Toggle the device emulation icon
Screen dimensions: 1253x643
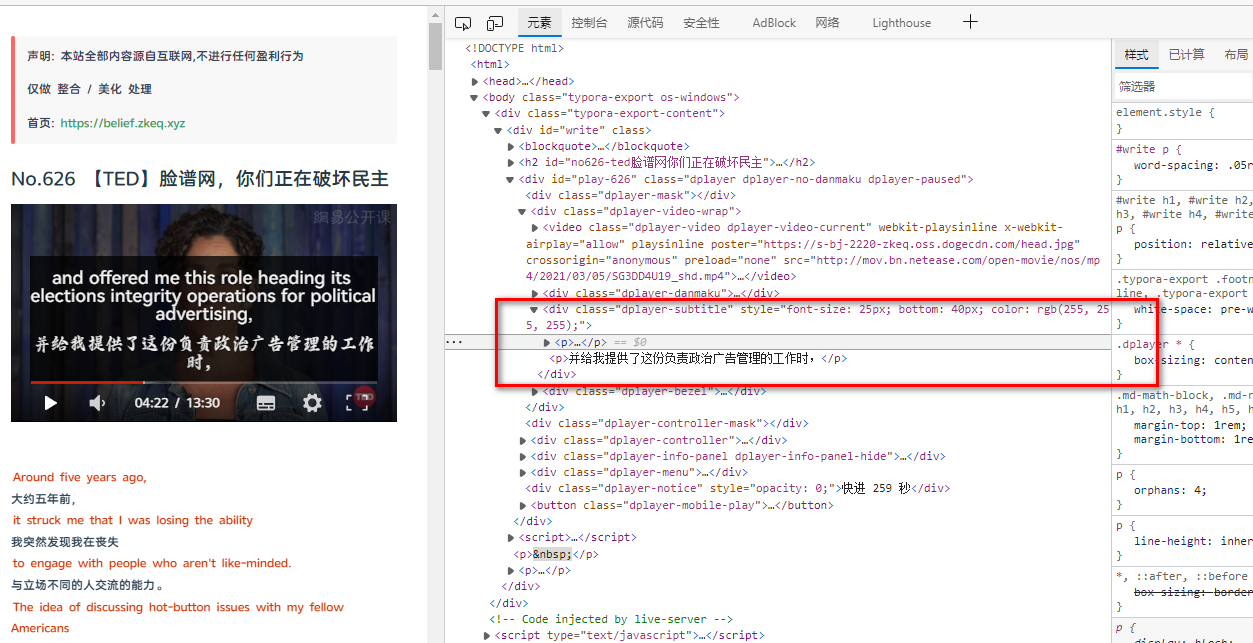(x=495, y=23)
